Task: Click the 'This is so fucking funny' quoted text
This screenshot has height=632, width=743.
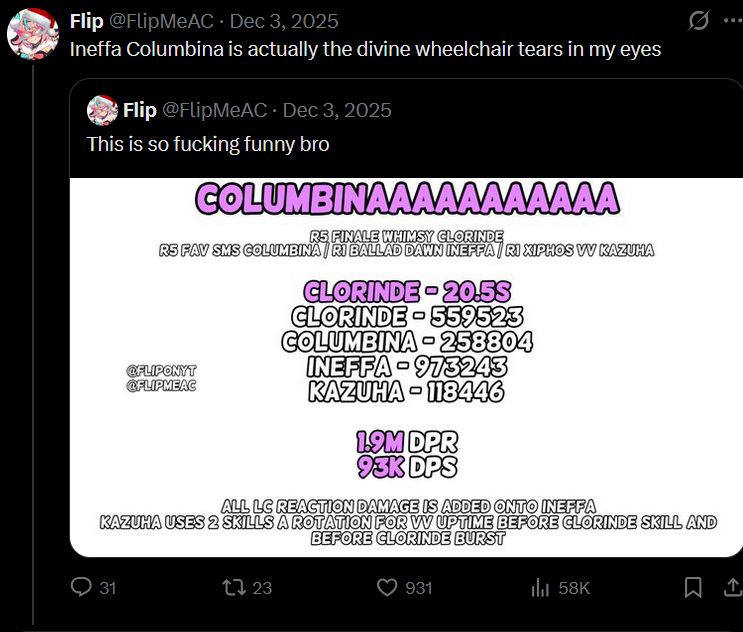Action: point(208,144)
